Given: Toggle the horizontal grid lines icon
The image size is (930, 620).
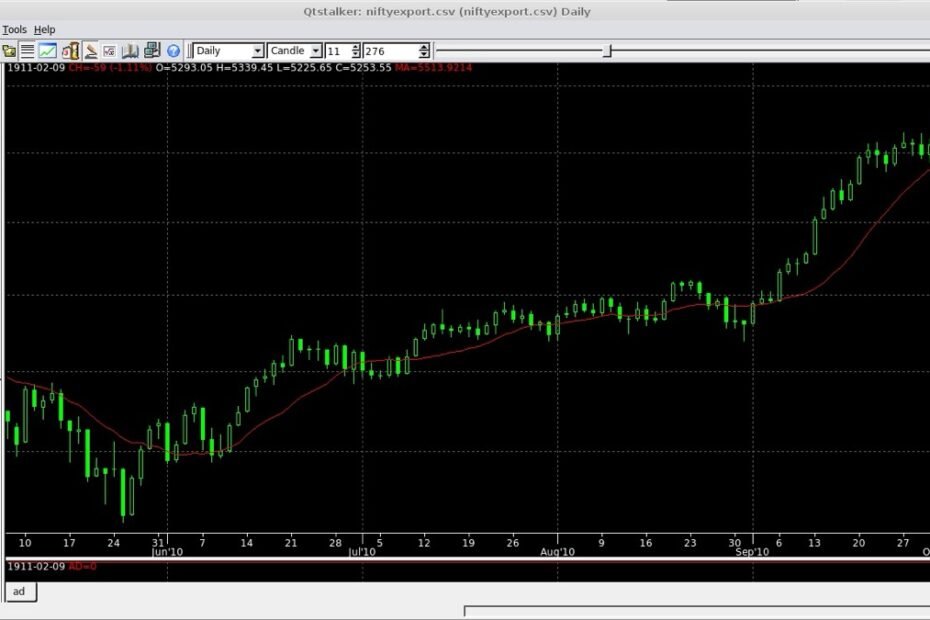Looking at the screenshot, I should click(x=27, y=51).
